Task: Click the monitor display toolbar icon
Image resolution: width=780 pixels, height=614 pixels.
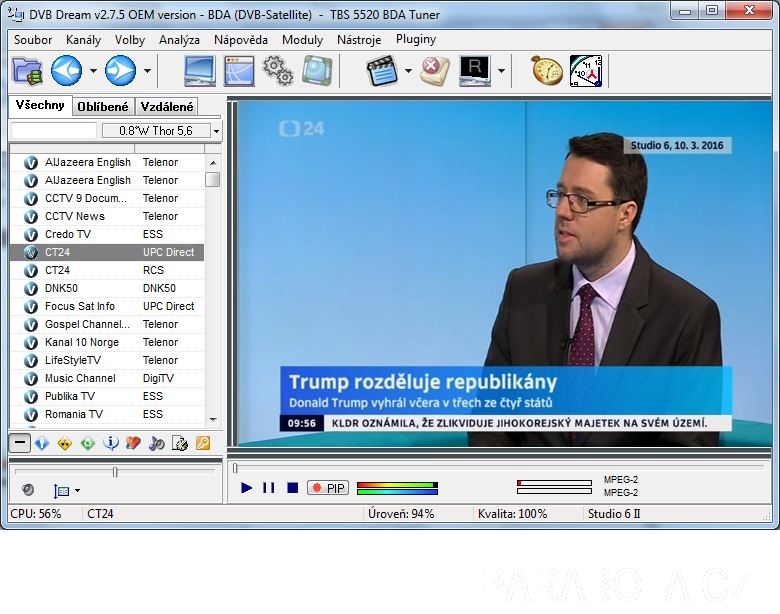Action: pyautogui.click(x=199, y=71)
